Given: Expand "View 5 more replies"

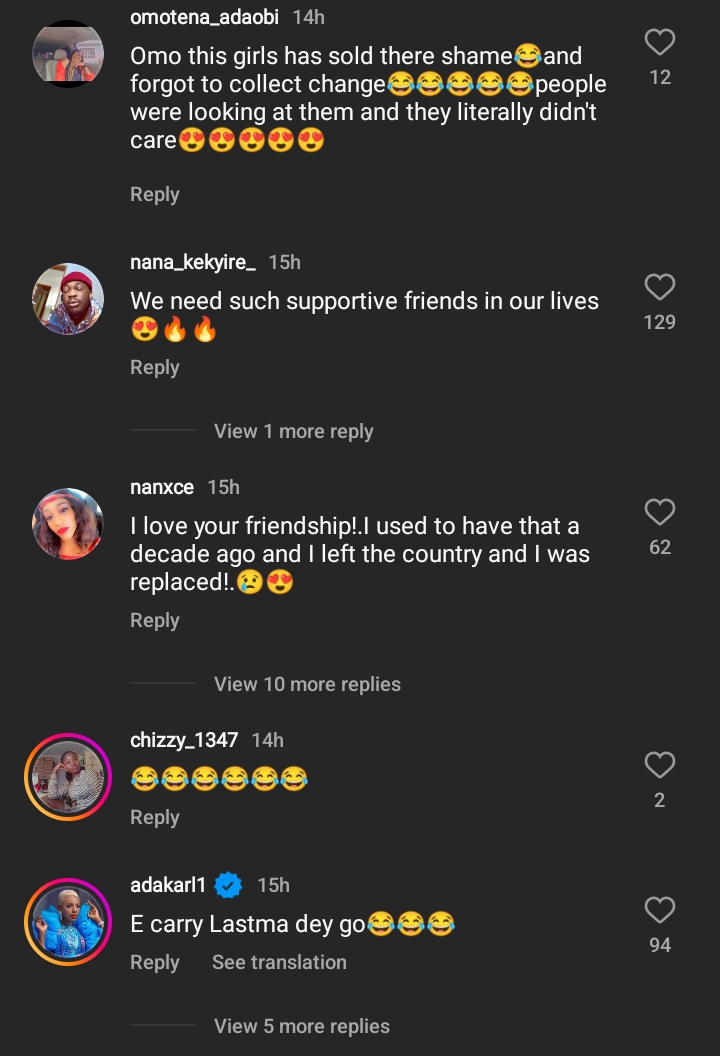Looking at the screenshot, I should 301,1027.
